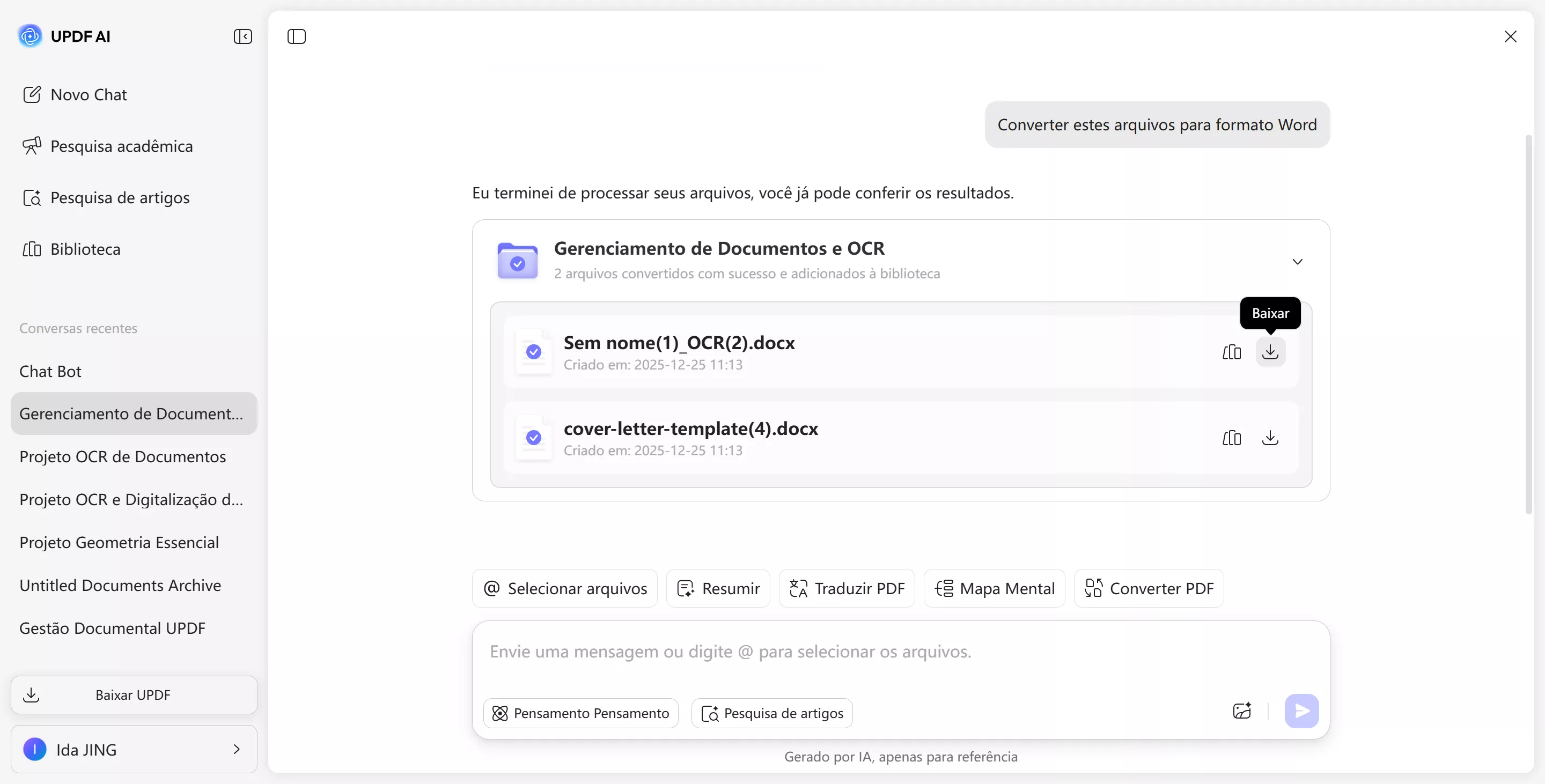Expand the Ida JING account options
1545x784 pixels.
[236, 749]
